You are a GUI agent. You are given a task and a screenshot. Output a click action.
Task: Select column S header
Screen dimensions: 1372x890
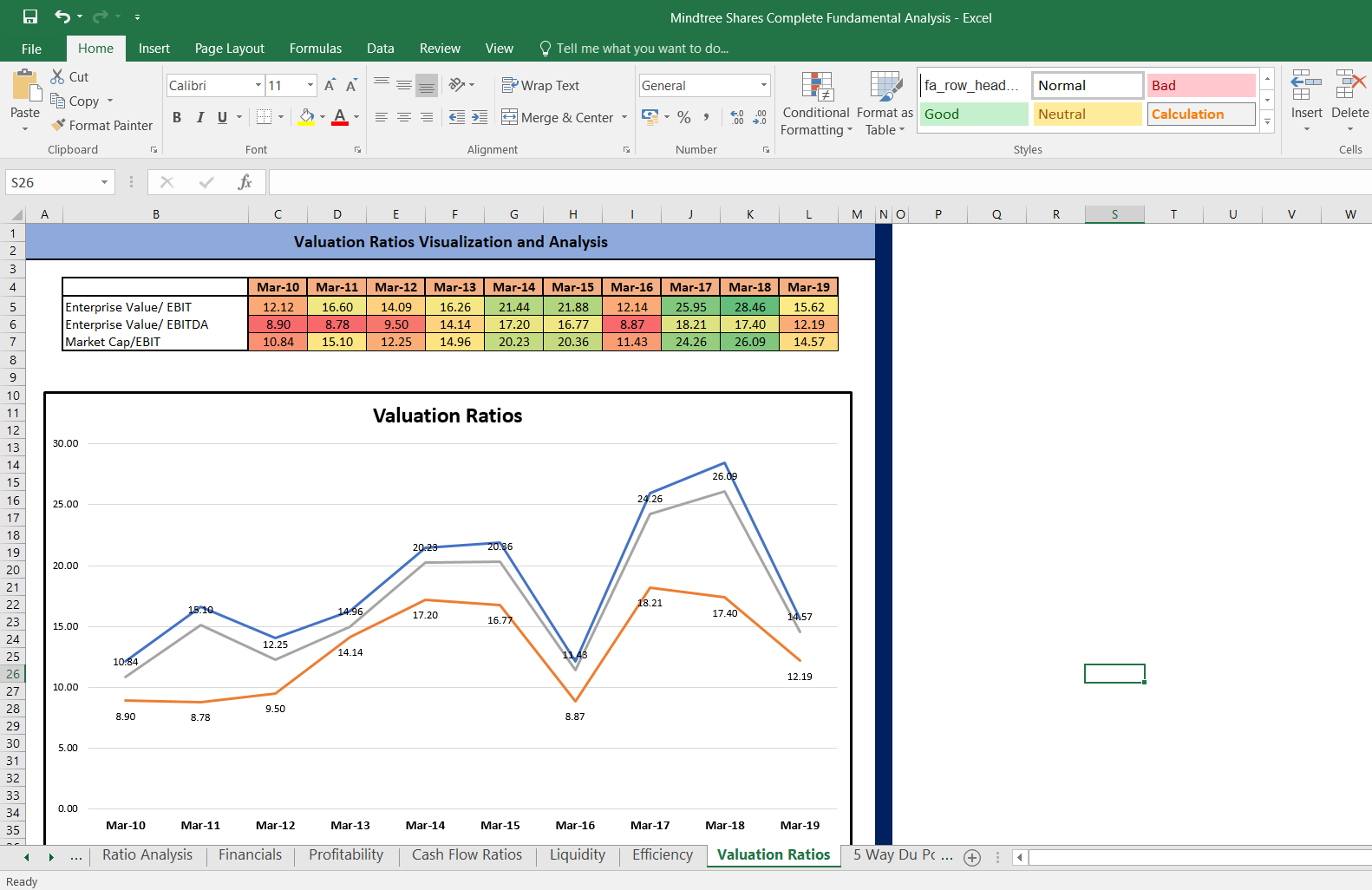click(x=1114, y=214)
